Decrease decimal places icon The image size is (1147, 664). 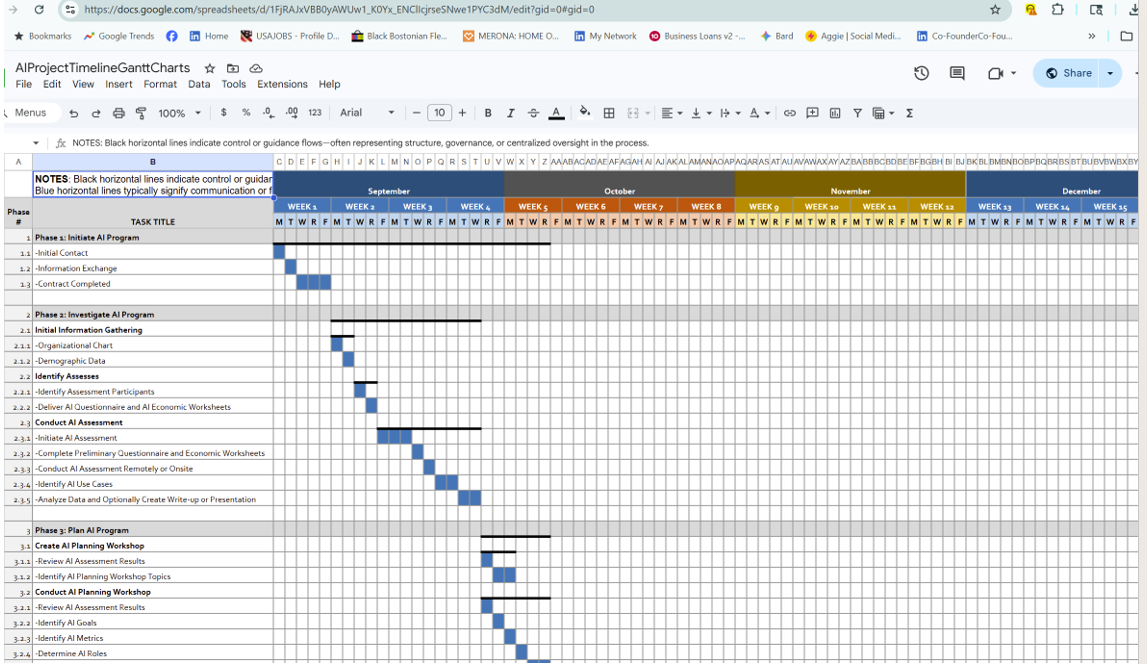tap(268, 113)
